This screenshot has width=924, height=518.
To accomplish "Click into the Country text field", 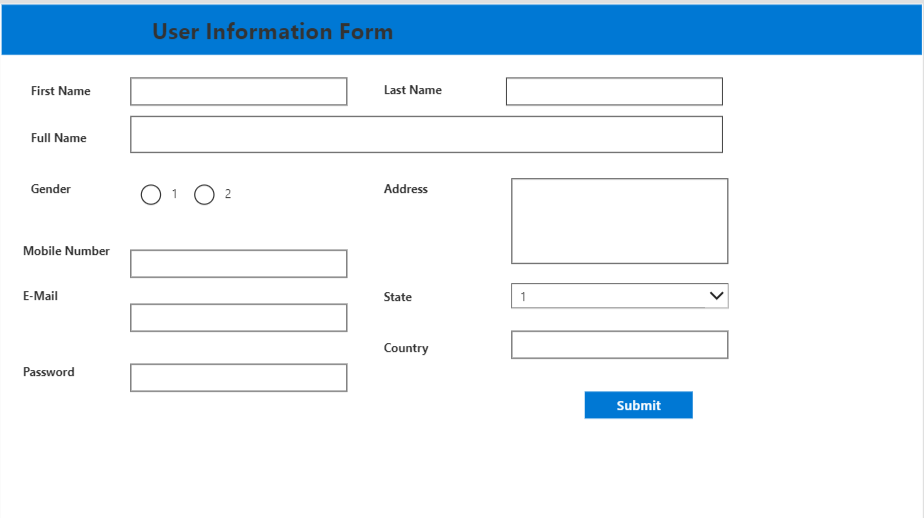I will point(619,345).
